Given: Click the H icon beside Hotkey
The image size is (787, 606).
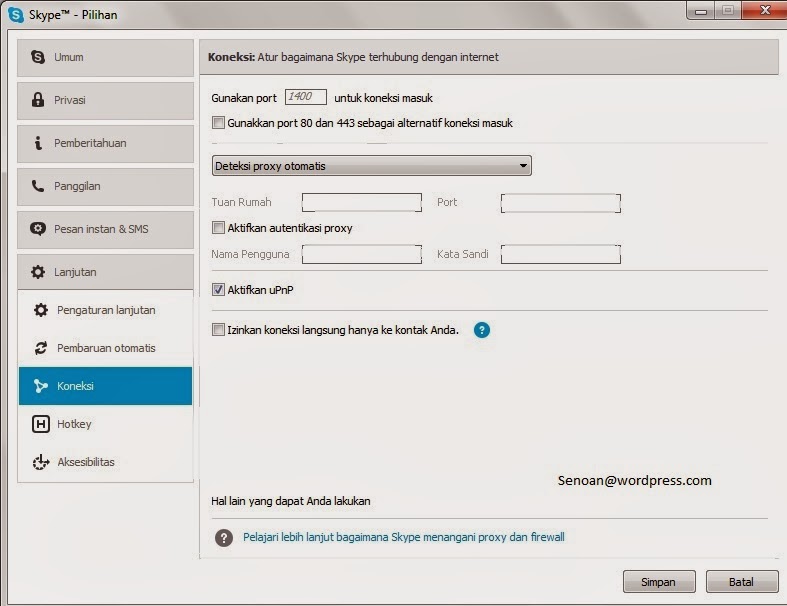Looking at the screenshot, I should pyautogui.click(x=41, y=424).
